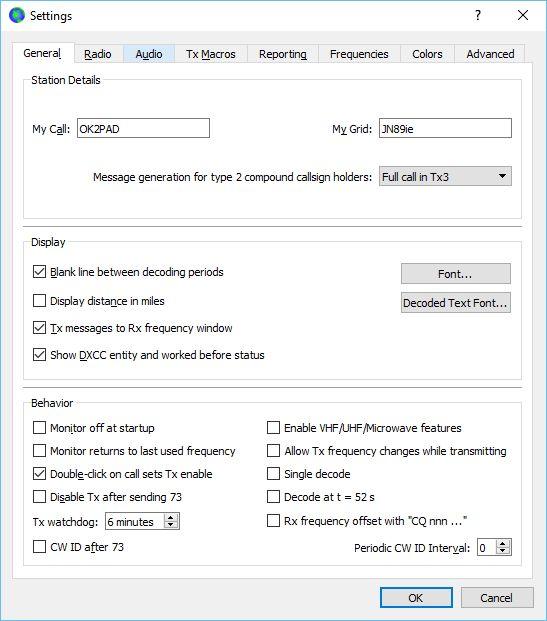Open the Full call in Tx3 dropdown
Image resolution: width=547 pixels, height=621 pixels.
click(445, 176)
